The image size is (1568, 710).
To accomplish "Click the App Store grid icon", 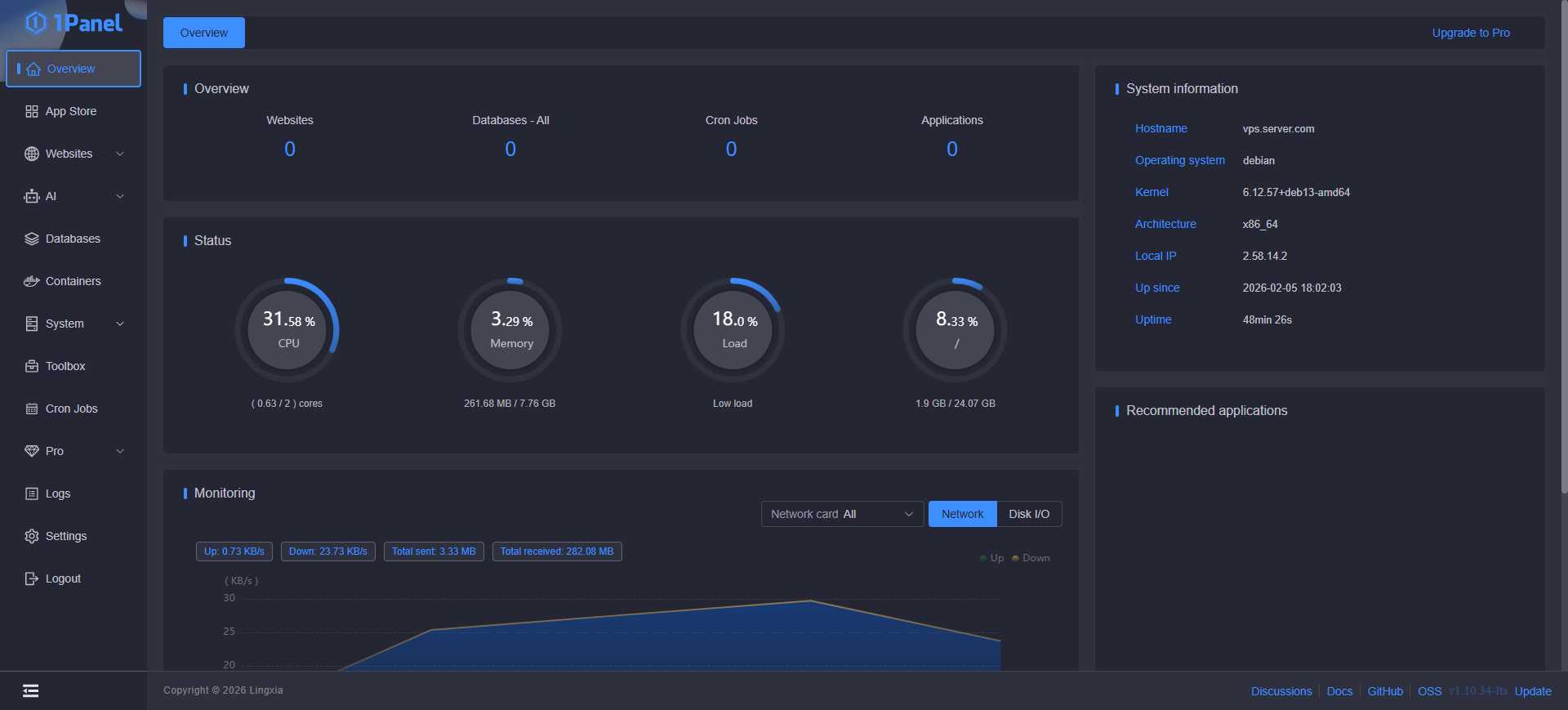I will 32,111.
